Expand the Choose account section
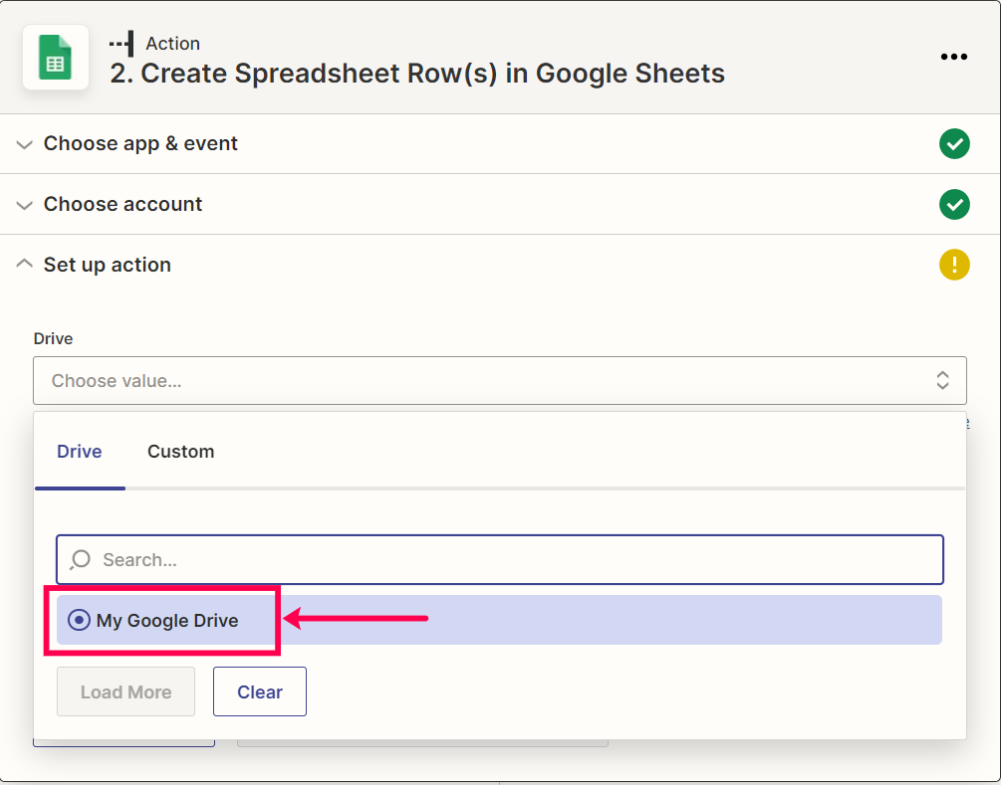The height and width of the screenshot is (785, 1001). [24, 205]
